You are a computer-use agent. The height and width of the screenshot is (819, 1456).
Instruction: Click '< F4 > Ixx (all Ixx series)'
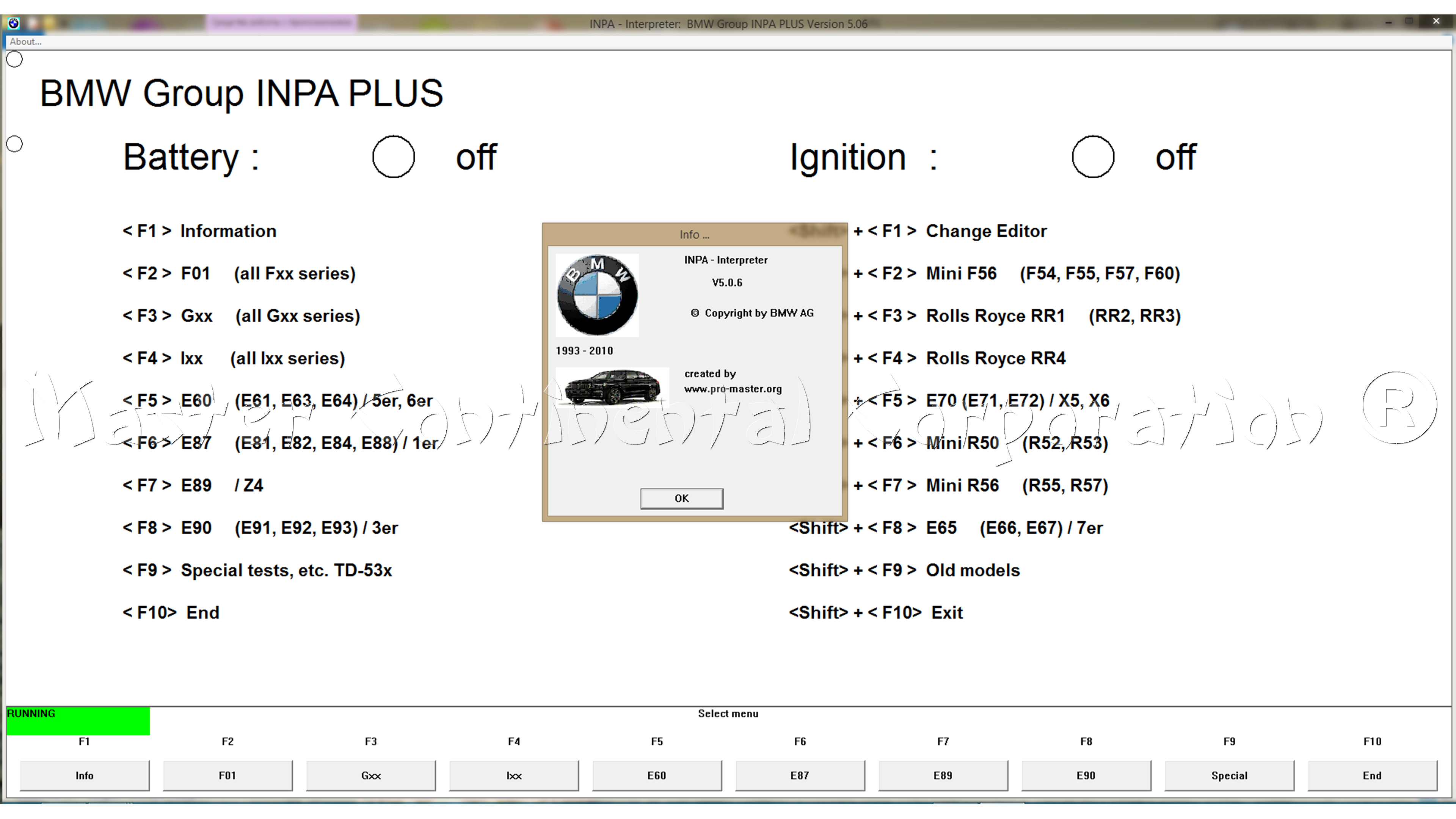pyautogui.click(x=234, y=358)
